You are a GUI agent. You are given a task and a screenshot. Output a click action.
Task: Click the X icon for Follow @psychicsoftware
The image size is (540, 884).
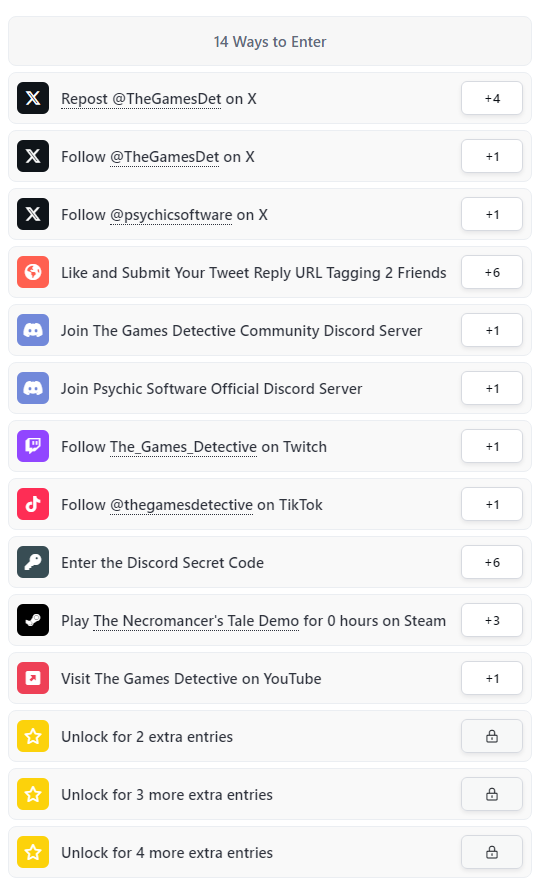click(33, 214)
